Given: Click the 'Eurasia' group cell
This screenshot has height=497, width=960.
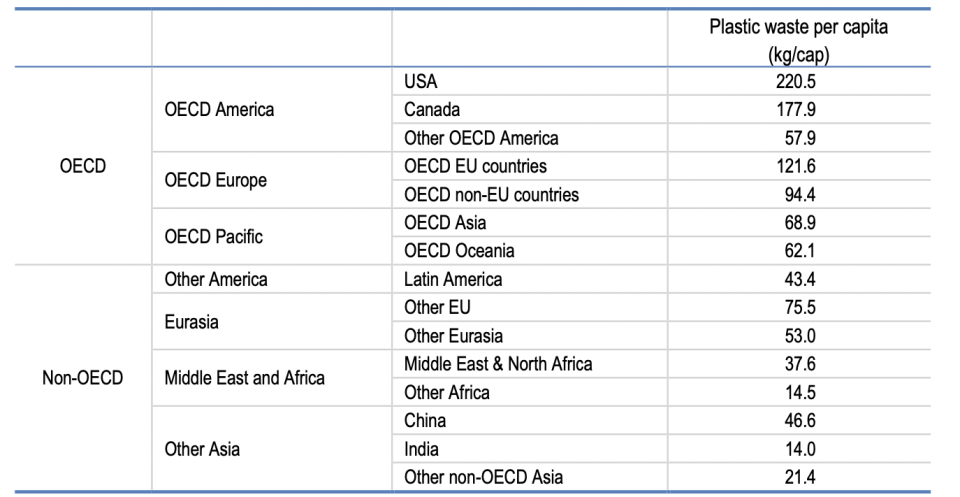Looking at the screenshot, I should (191, 322).
